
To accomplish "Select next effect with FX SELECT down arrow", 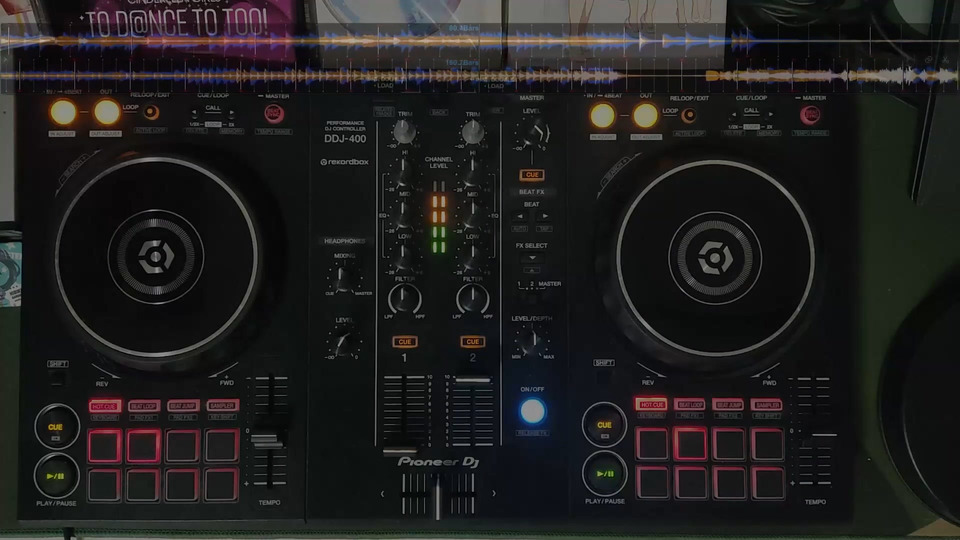I will point(531,258).
